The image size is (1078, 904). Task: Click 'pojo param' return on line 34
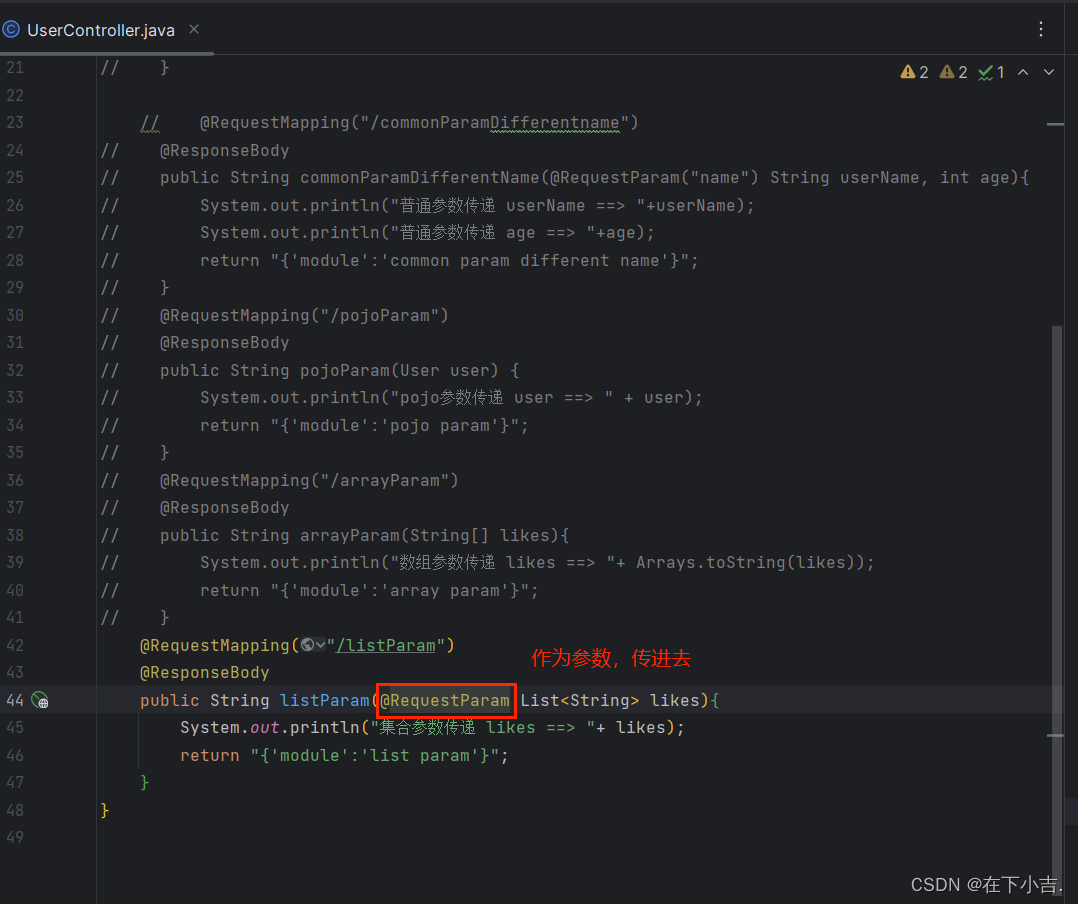[x=364, y=426]
